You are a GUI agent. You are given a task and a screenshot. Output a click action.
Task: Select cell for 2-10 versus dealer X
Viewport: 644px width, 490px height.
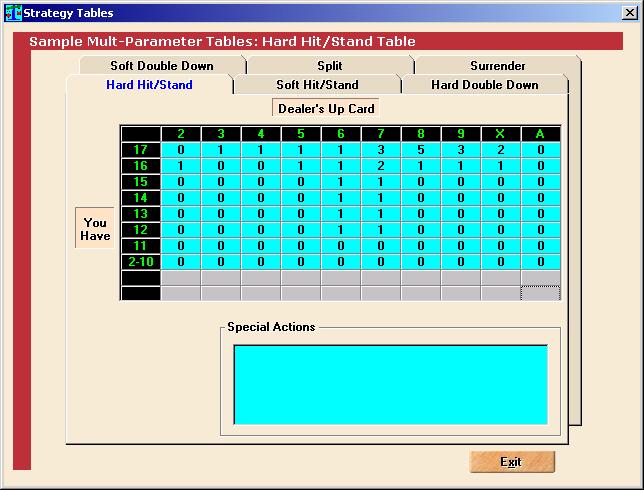[x=500, y=262]
